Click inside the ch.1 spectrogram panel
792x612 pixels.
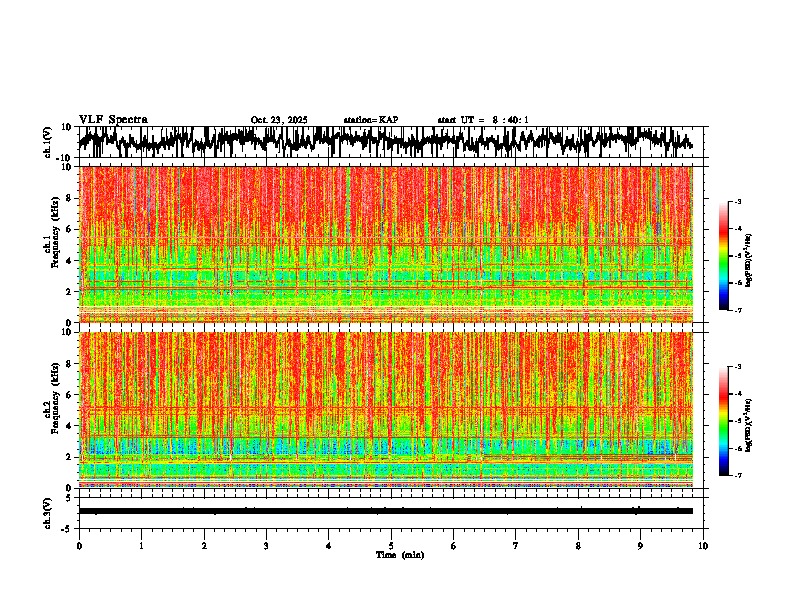(x=386, y=244)
